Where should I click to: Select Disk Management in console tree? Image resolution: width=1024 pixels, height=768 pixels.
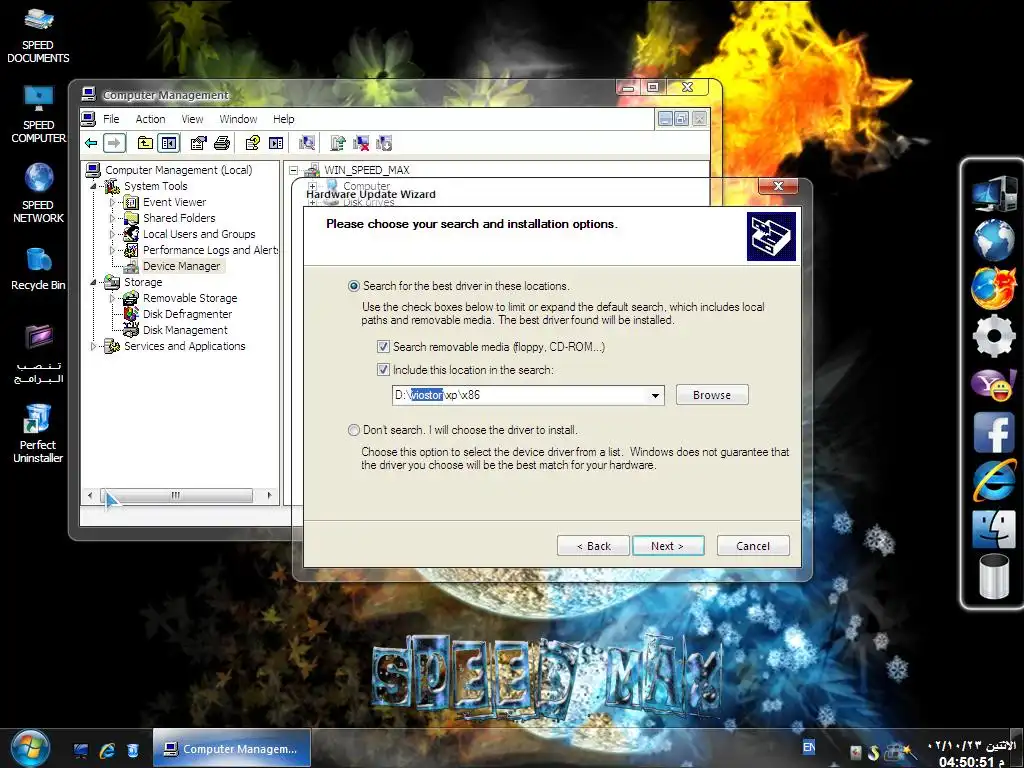tap(185, 330)
